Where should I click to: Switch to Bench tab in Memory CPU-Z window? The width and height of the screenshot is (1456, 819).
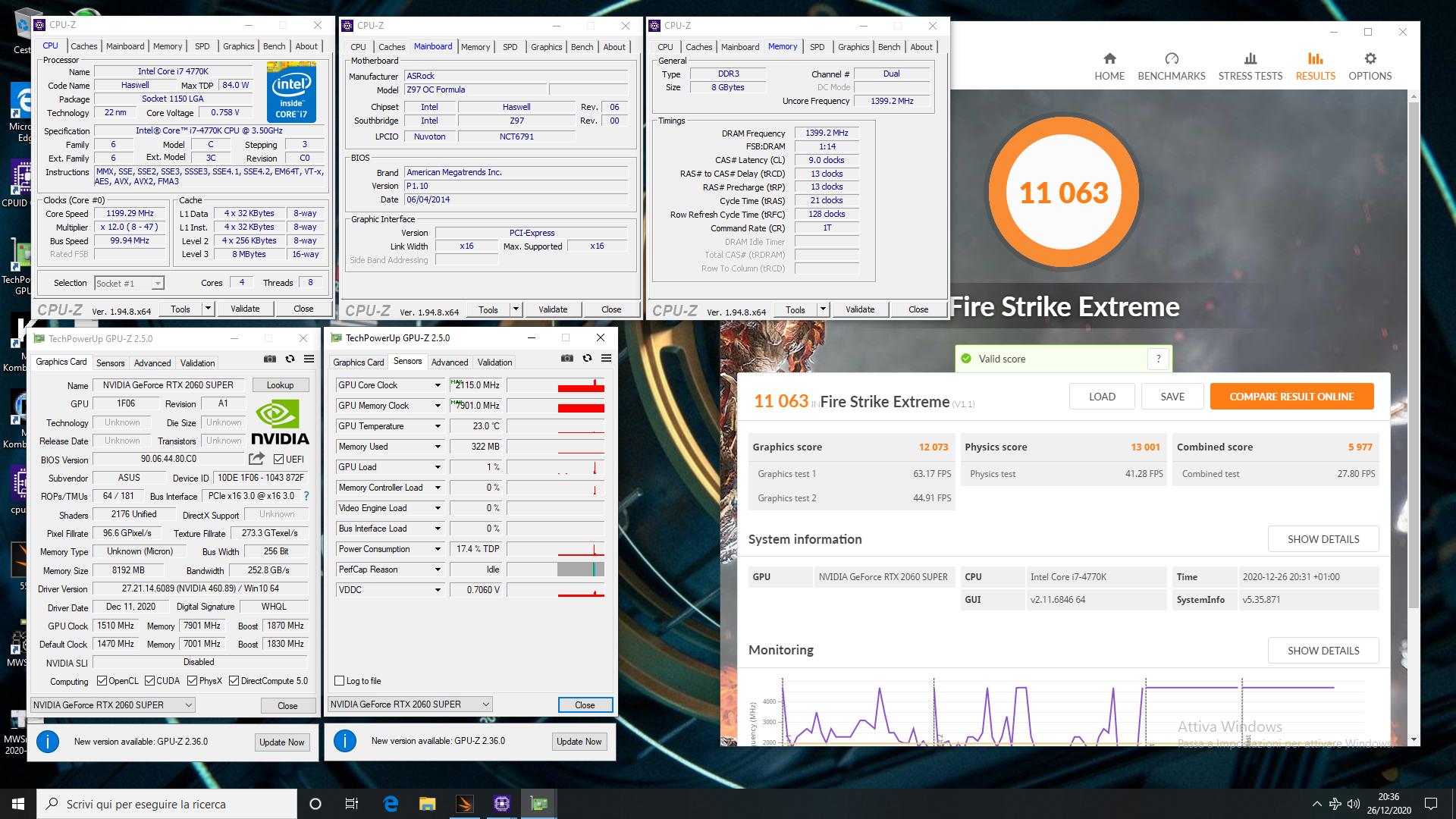pos(889,47)
